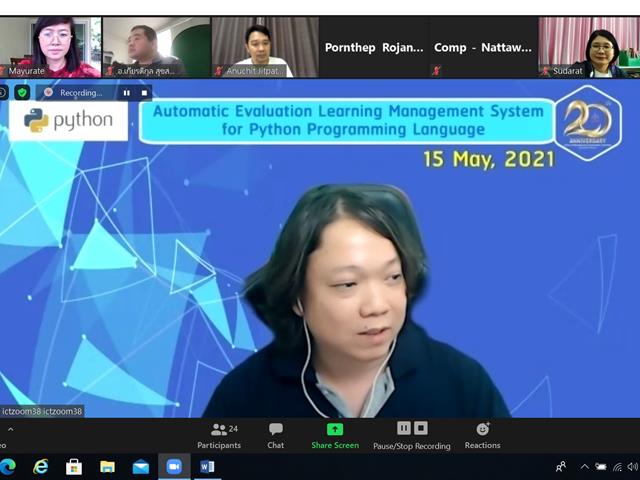This screenshot has height=480, width=640.
Task: Select Mayurate's video thumbnail
Action: [50, 47]
